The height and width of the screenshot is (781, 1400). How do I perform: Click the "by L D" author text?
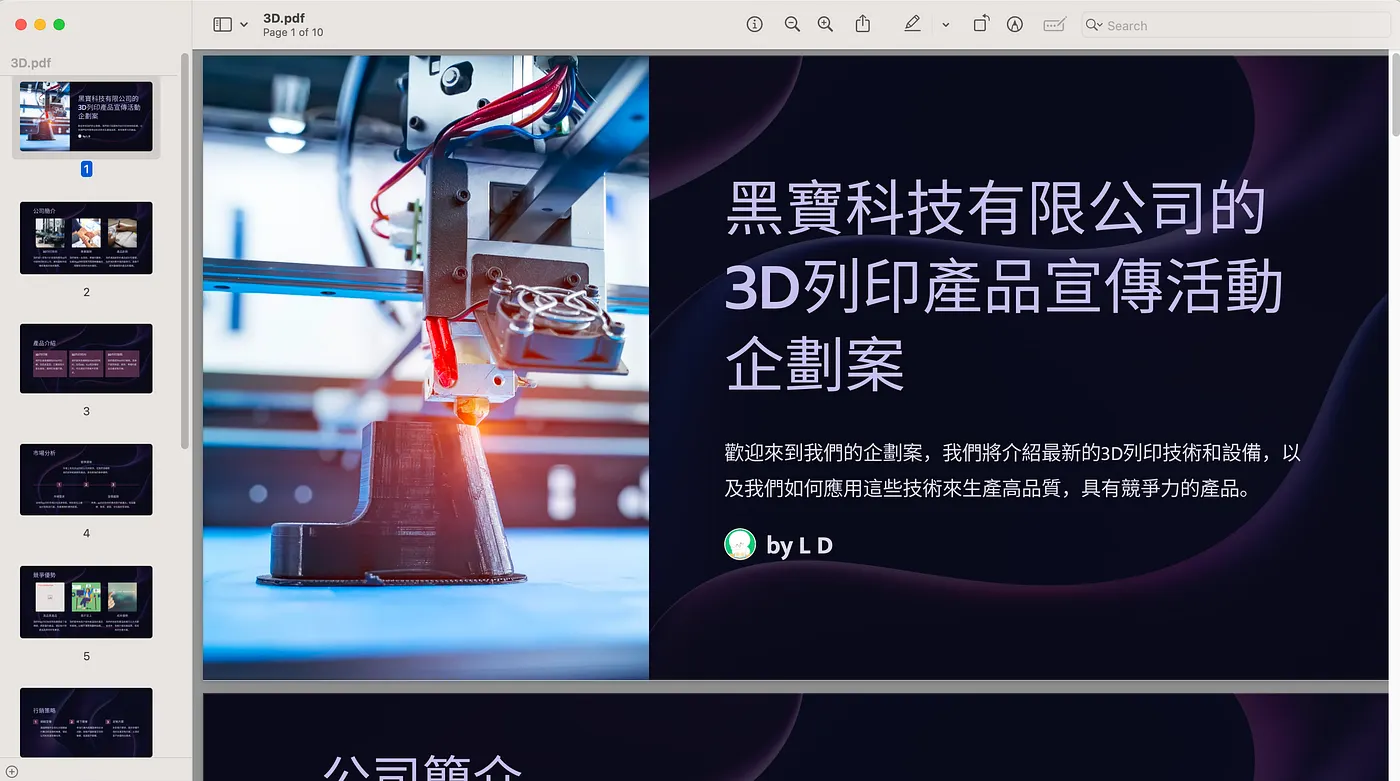799,545
